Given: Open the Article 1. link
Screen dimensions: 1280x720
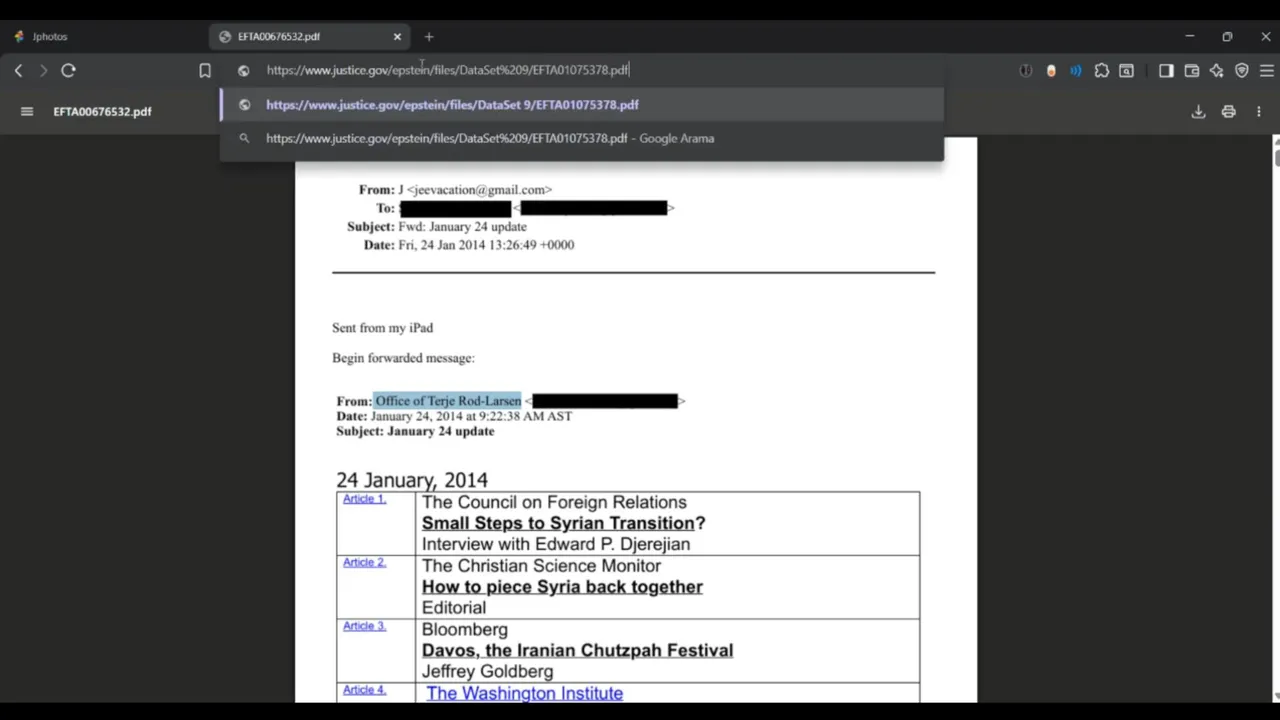Looking at the screenshot, I should pyautogui.click(x=364, y=499).
